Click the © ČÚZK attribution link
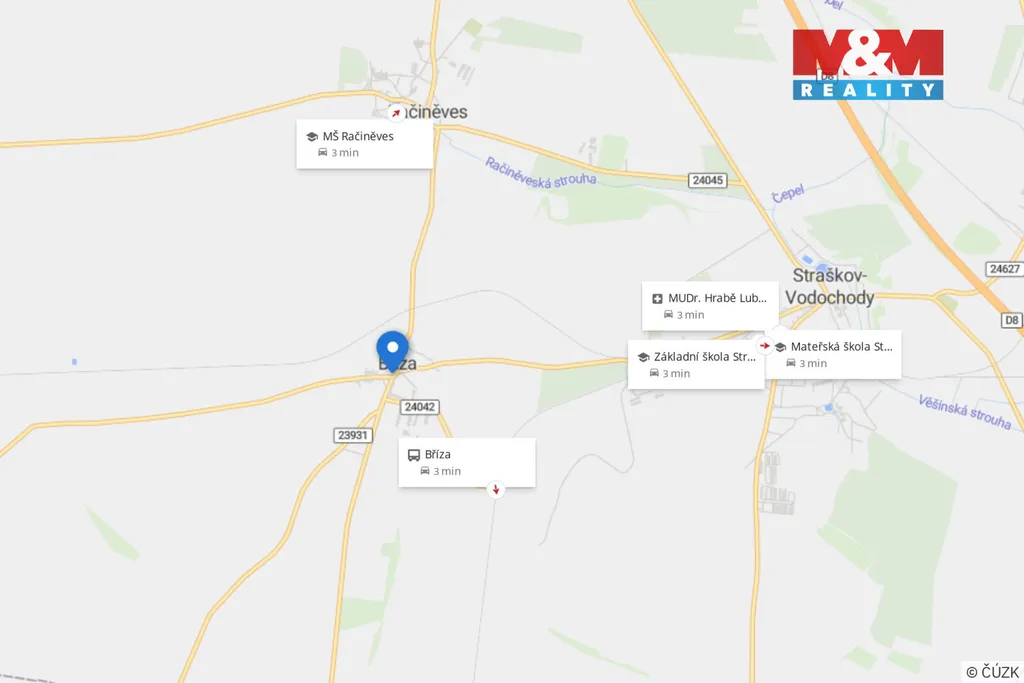The width and height of the screenshot is (1024, 683). (992, 672)
